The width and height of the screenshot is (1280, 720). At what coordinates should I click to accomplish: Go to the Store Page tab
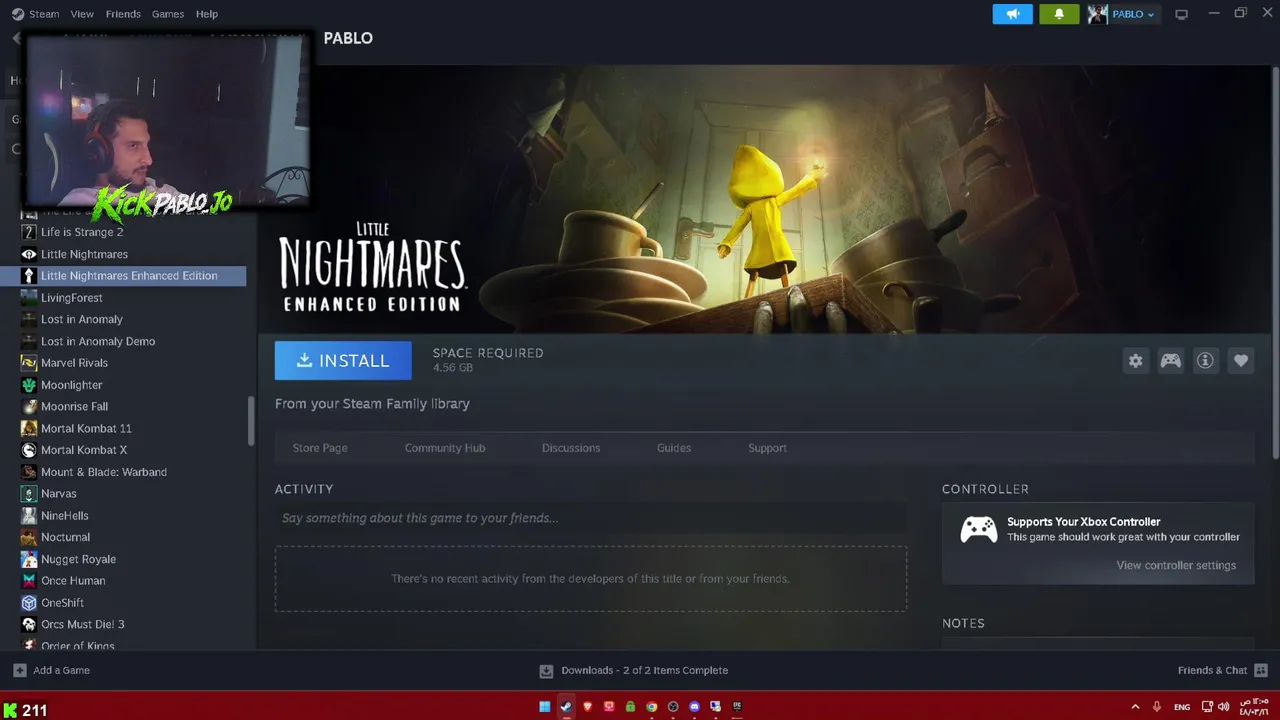(x=320, y=448)
